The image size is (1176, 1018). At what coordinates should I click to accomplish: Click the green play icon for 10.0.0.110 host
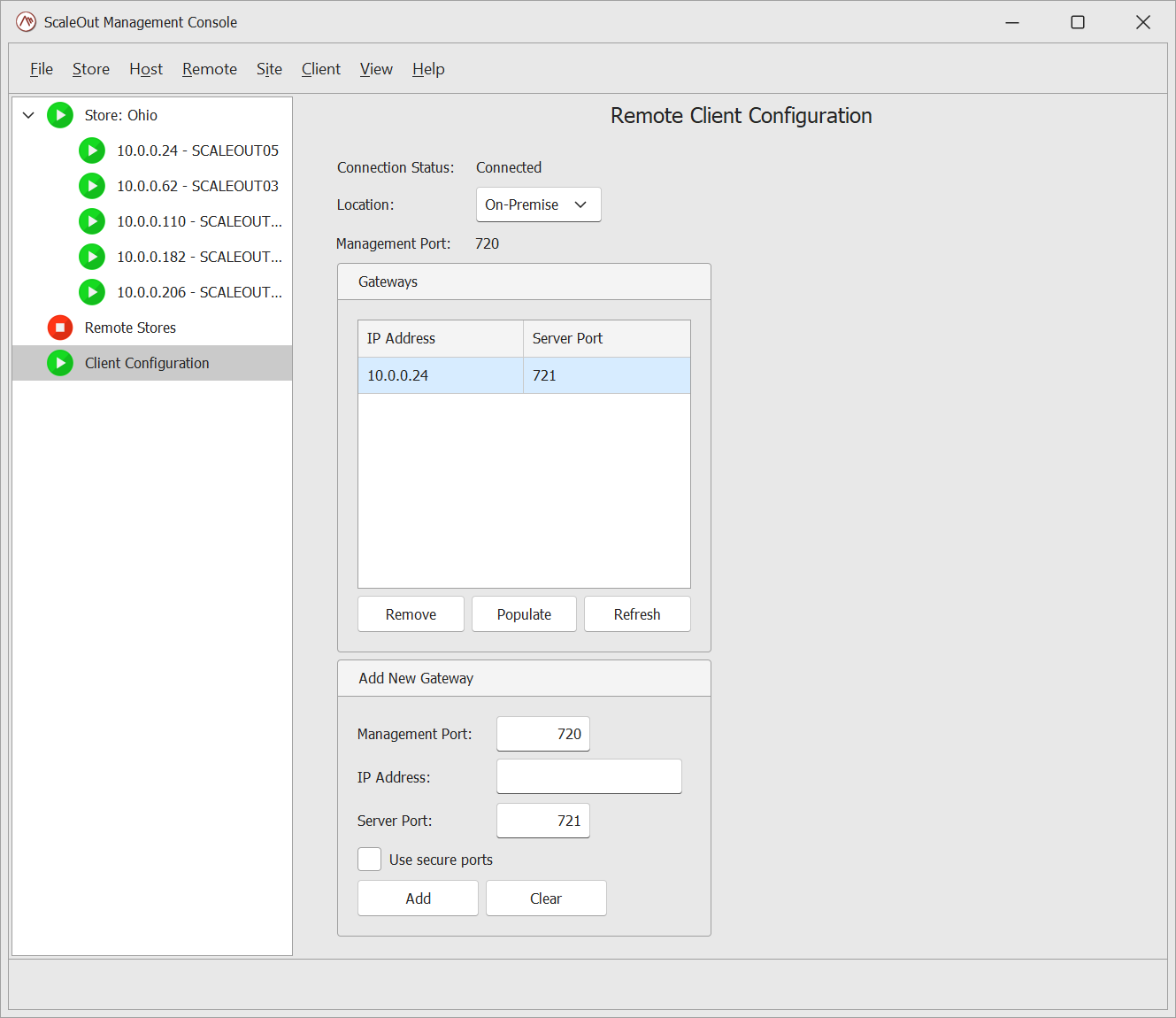point(92,221)
